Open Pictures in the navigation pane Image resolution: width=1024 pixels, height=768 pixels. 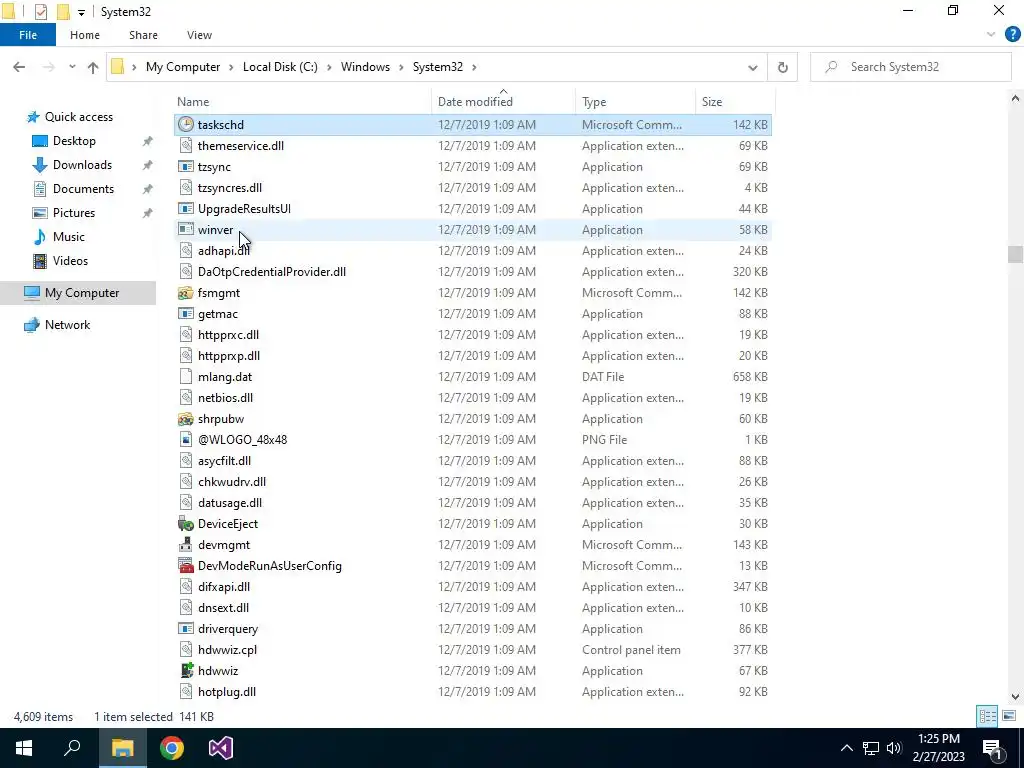point(74,213)
